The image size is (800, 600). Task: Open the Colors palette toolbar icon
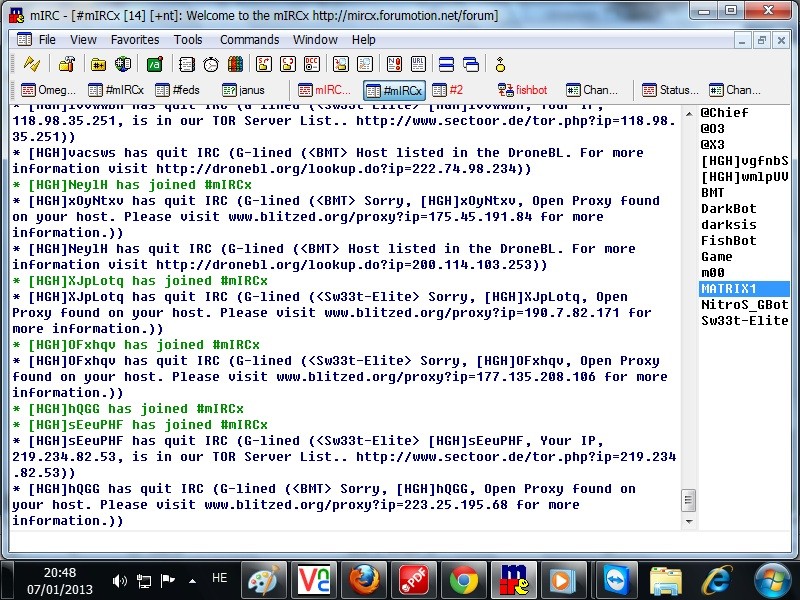pyautogui.click(x=235, y=64)
